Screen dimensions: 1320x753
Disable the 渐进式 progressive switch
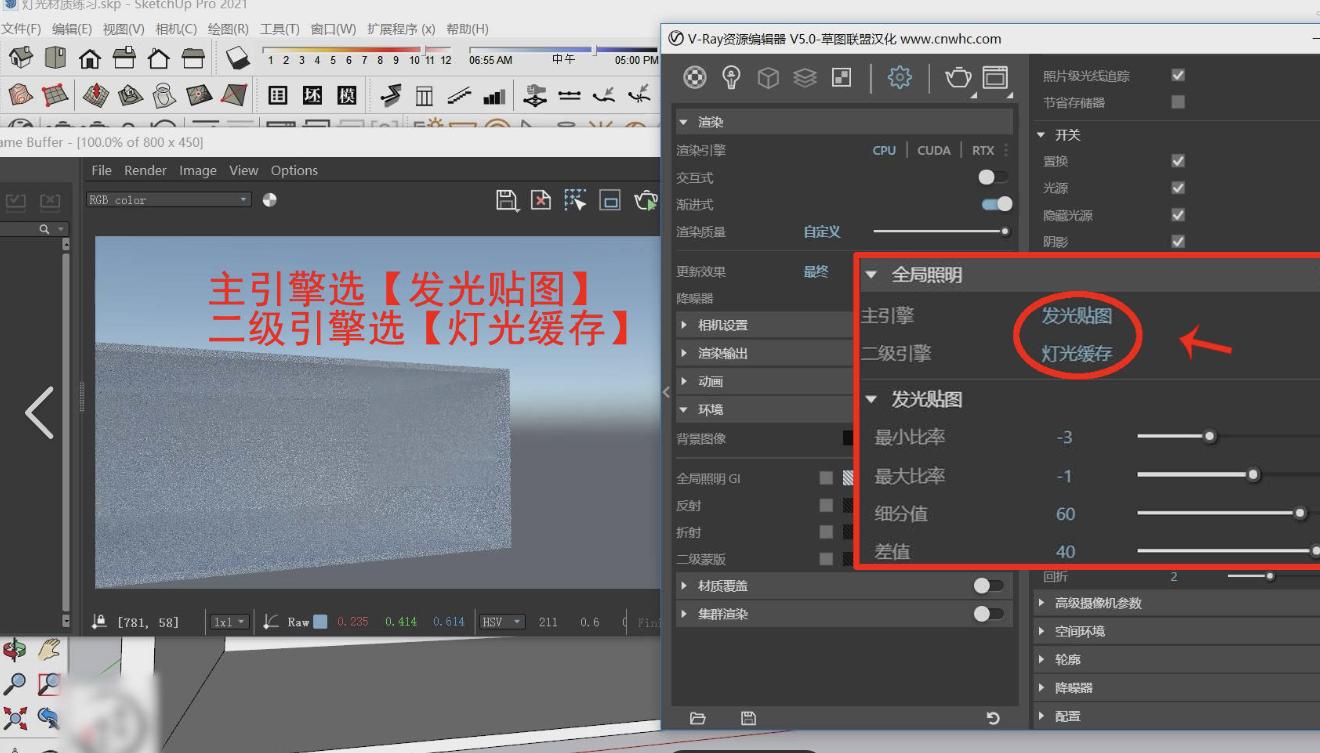[996, 204]
